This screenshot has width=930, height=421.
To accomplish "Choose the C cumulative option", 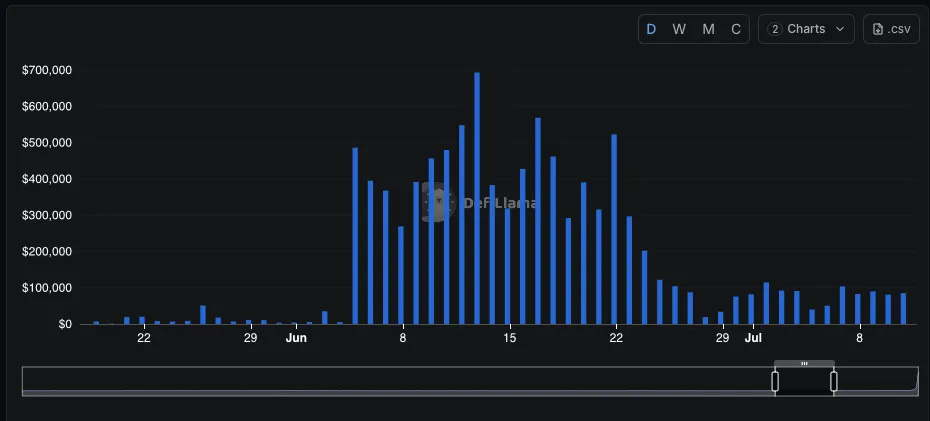I will (736, 29).
